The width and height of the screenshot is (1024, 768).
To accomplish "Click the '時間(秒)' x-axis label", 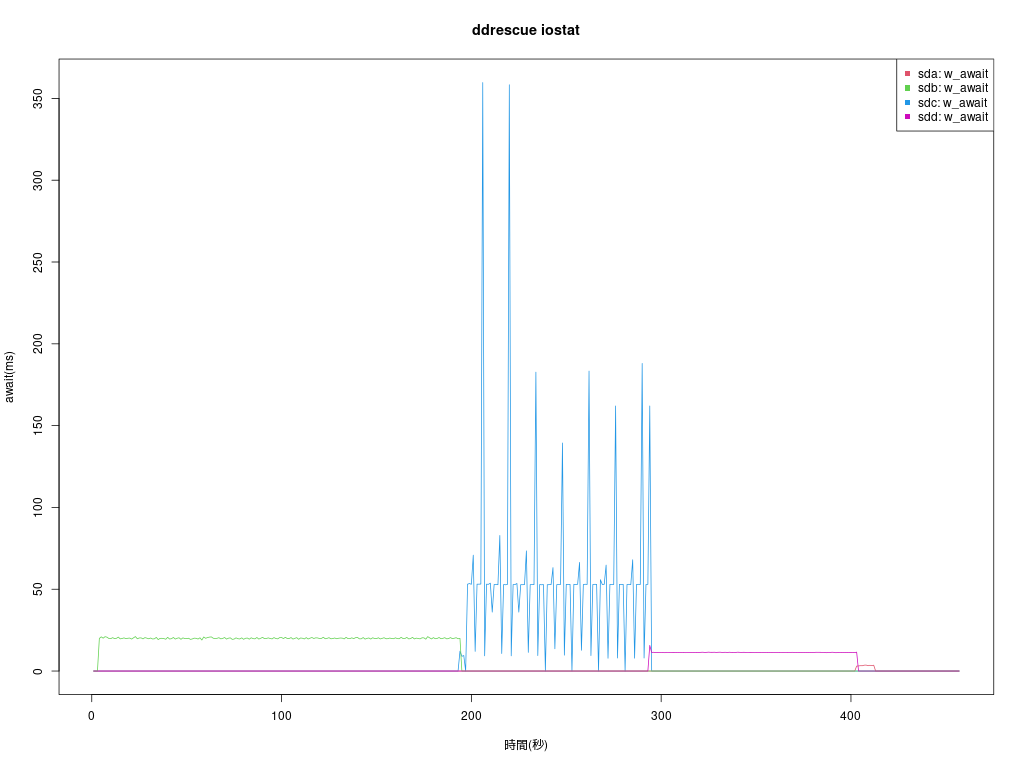I will coord(526,745).
